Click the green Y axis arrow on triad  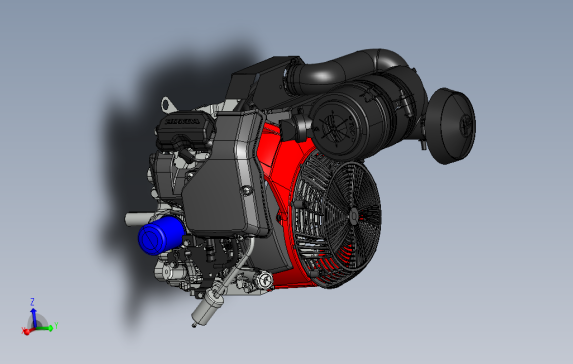[45, 328]
